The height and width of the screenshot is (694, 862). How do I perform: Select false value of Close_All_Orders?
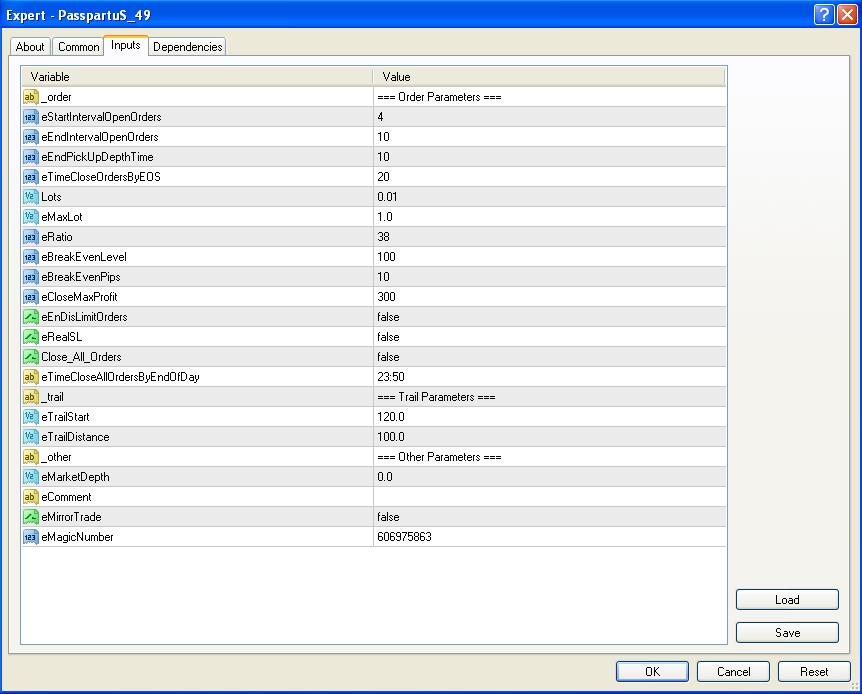click(x=388, y=357)
